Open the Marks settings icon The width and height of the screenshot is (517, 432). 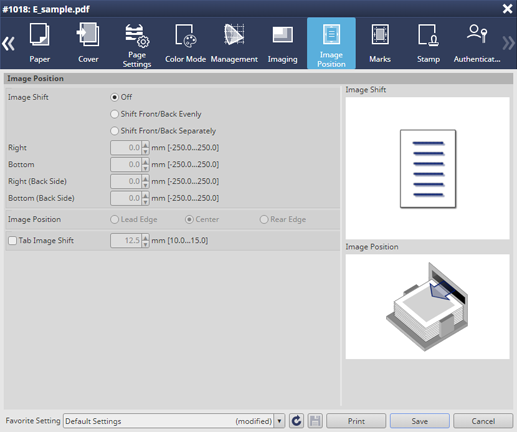click(380, 34)
